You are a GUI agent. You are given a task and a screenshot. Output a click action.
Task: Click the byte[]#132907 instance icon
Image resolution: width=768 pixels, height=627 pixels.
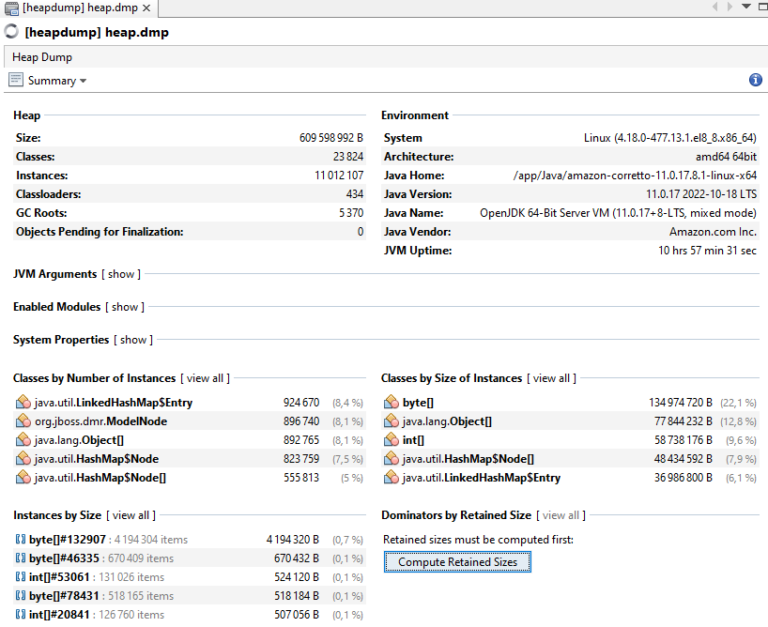tap(20, 540)
